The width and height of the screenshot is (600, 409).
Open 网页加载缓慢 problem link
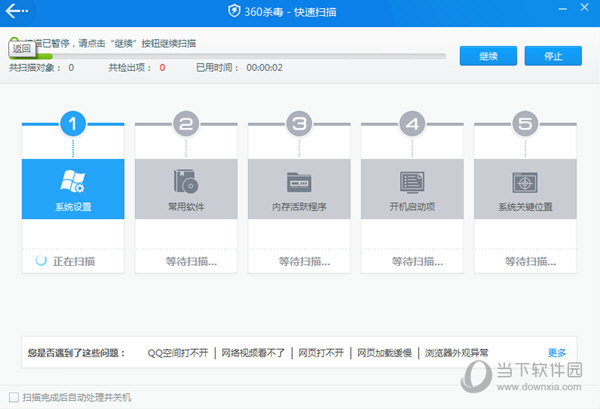(384, 352)
